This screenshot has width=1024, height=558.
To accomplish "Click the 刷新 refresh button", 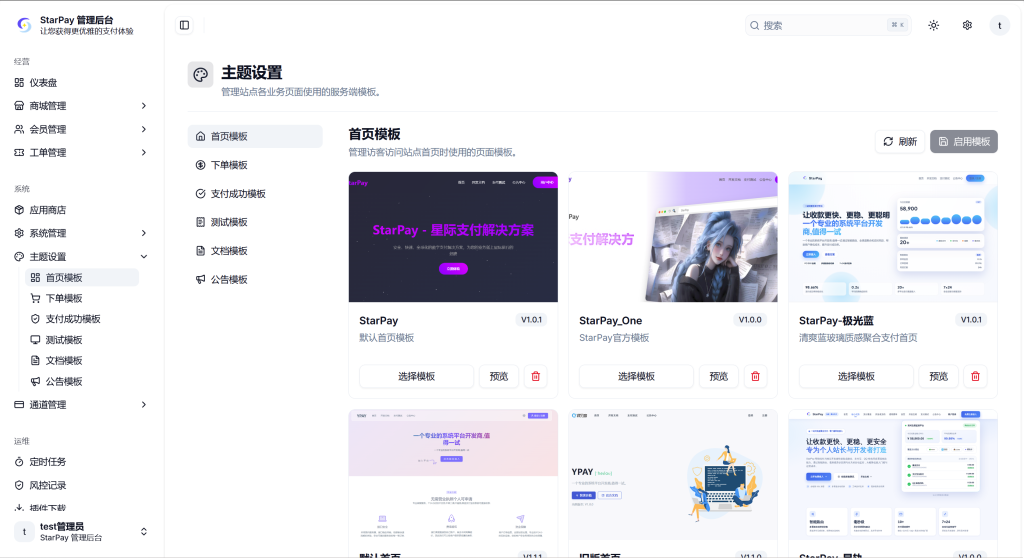I will coord(900,142).
